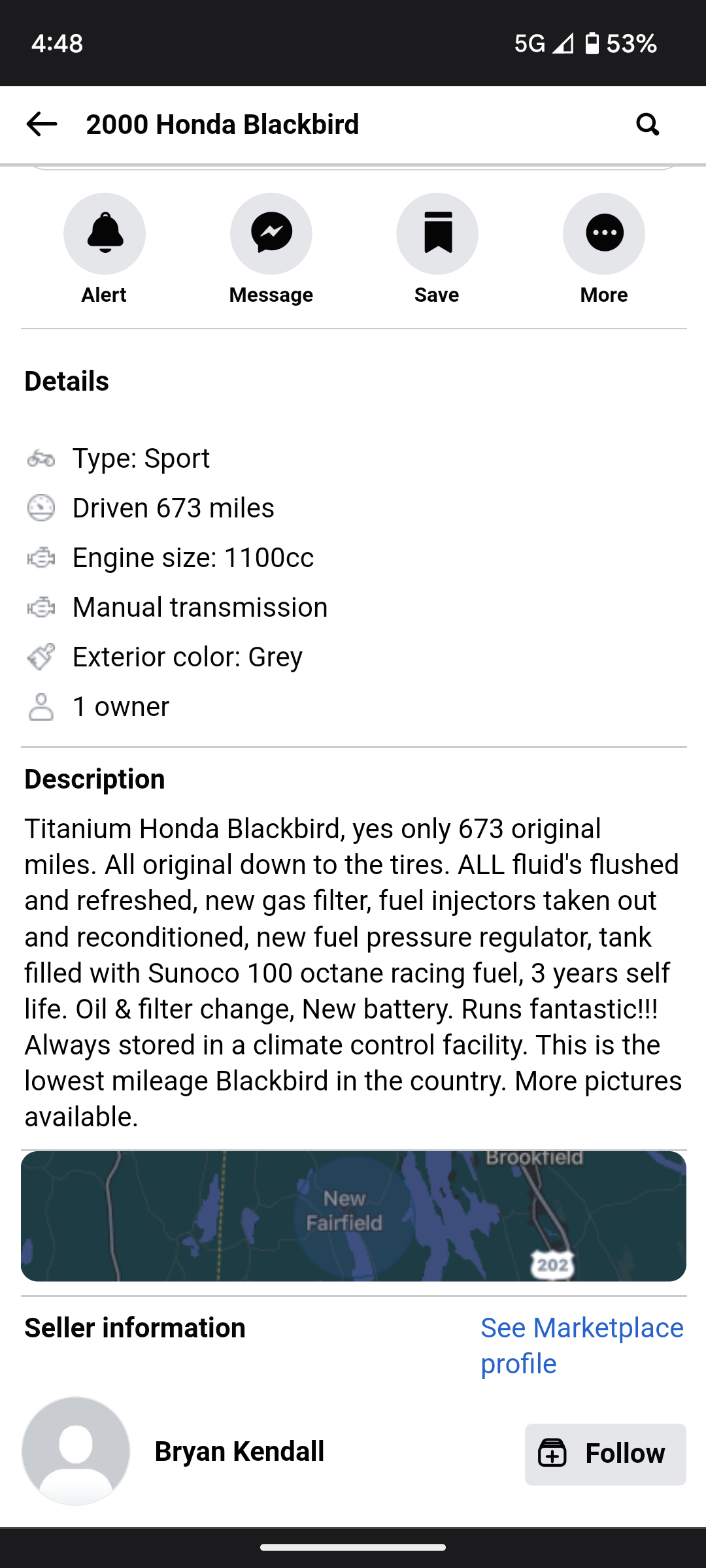Tap the Route 202 marker on map

[552, 1265]
